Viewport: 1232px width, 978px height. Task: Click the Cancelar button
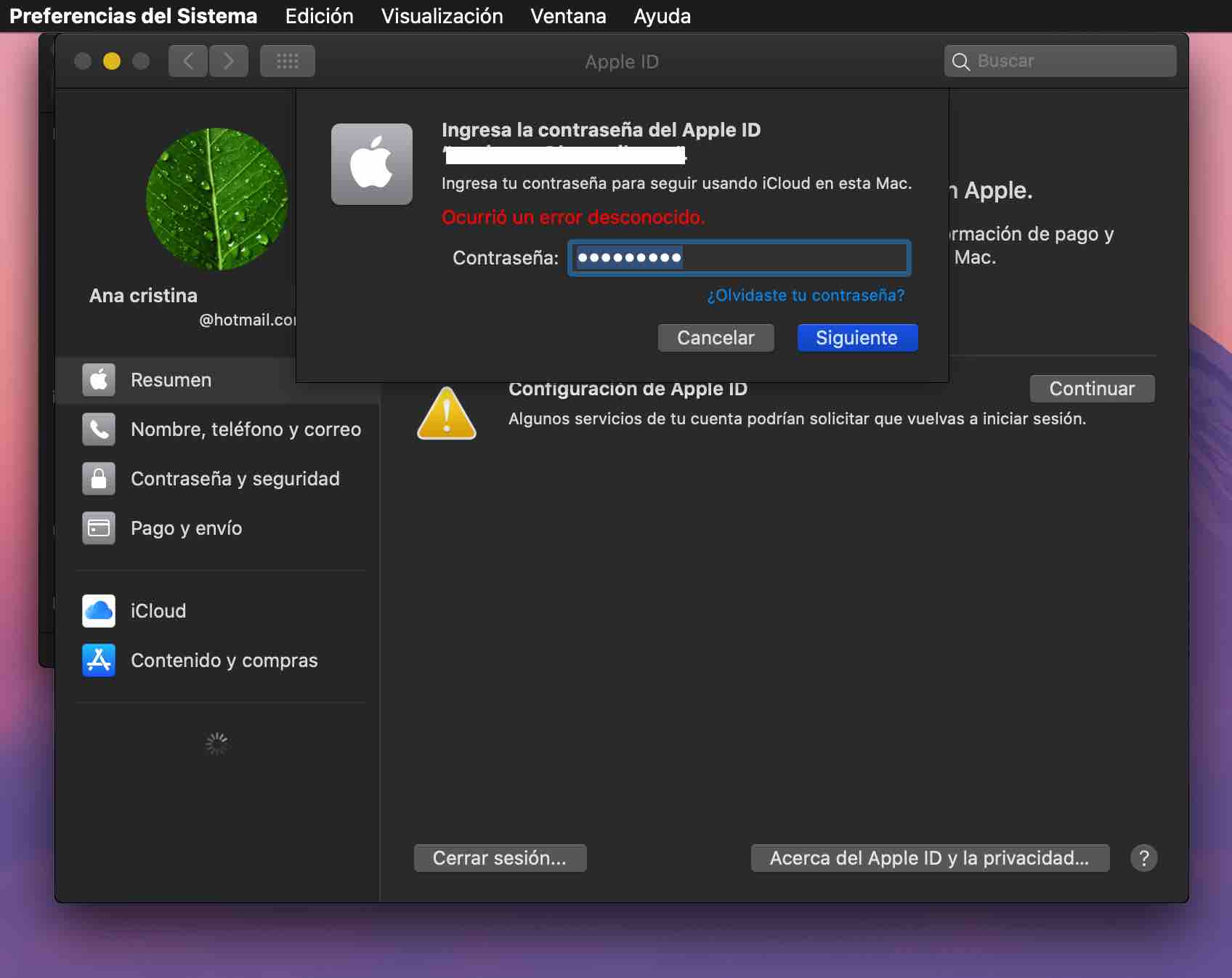pyautogui.click(x=716, y=338)
